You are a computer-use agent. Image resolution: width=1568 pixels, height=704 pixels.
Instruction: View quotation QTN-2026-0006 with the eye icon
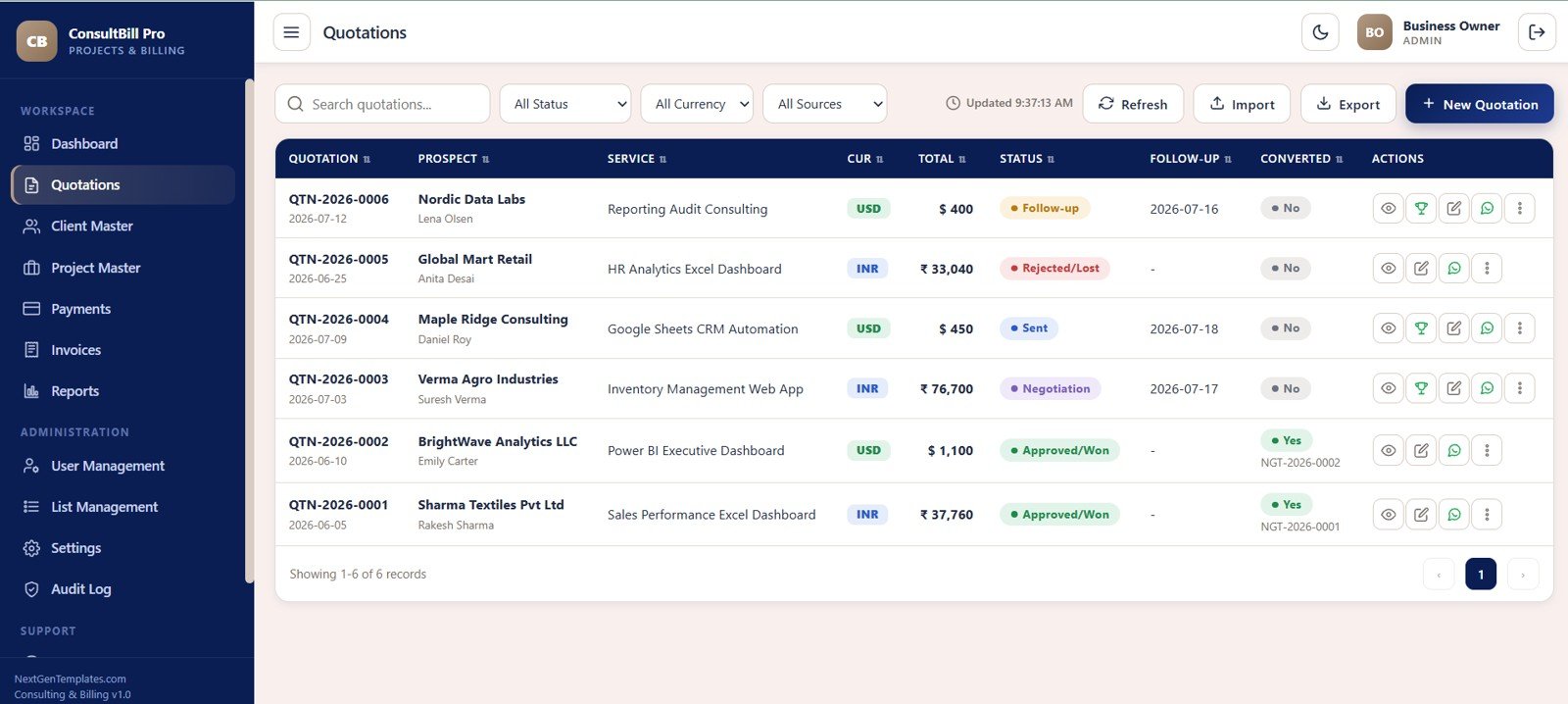[x=1389, y=208]
